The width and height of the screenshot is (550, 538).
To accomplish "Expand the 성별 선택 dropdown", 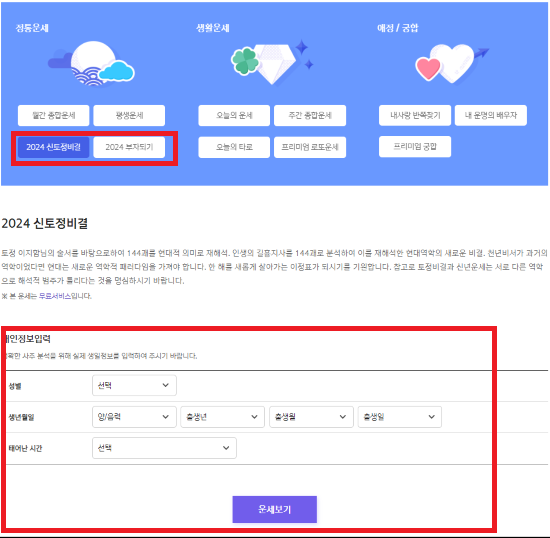I will click(134, 385).
